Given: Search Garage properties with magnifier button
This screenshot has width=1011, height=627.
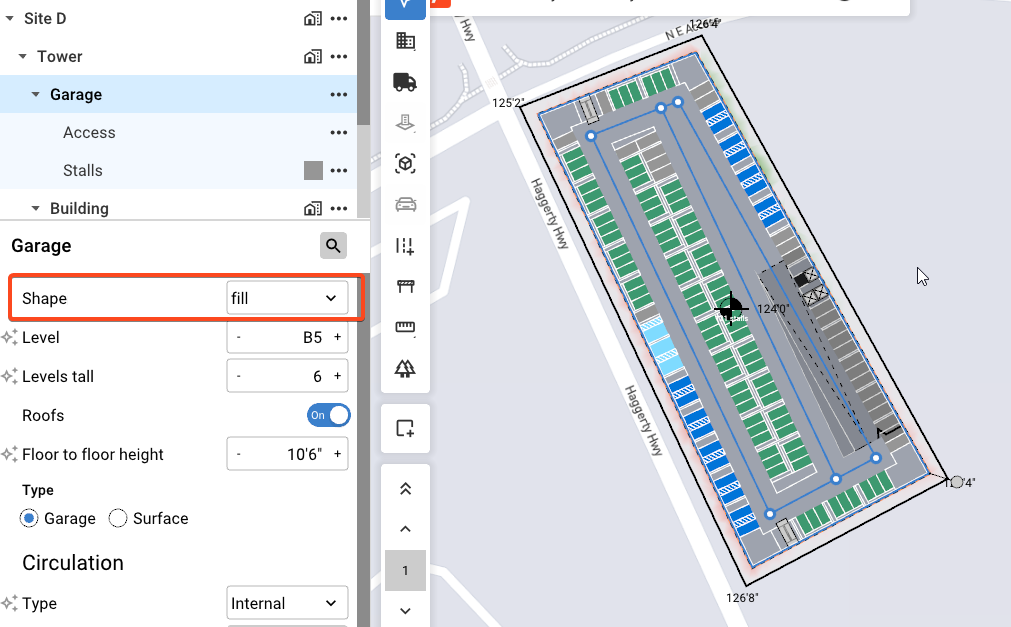Looking at the screenshot, I should click(333, 245).
